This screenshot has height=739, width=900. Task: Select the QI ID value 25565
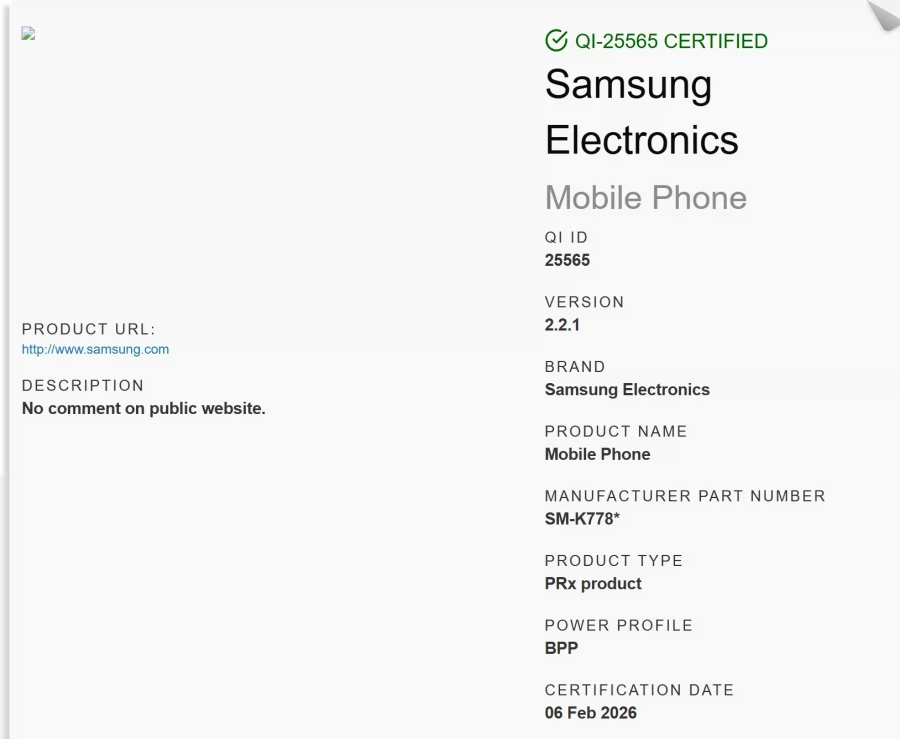coord(567,260)
